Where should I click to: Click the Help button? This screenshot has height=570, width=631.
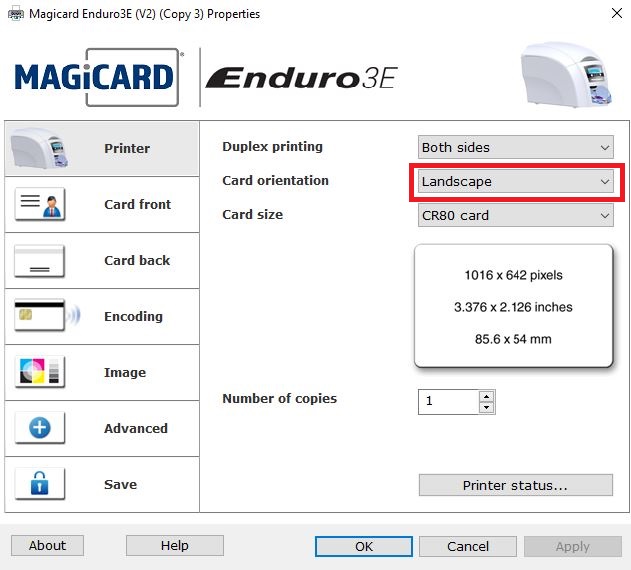[x=175, y=545]
